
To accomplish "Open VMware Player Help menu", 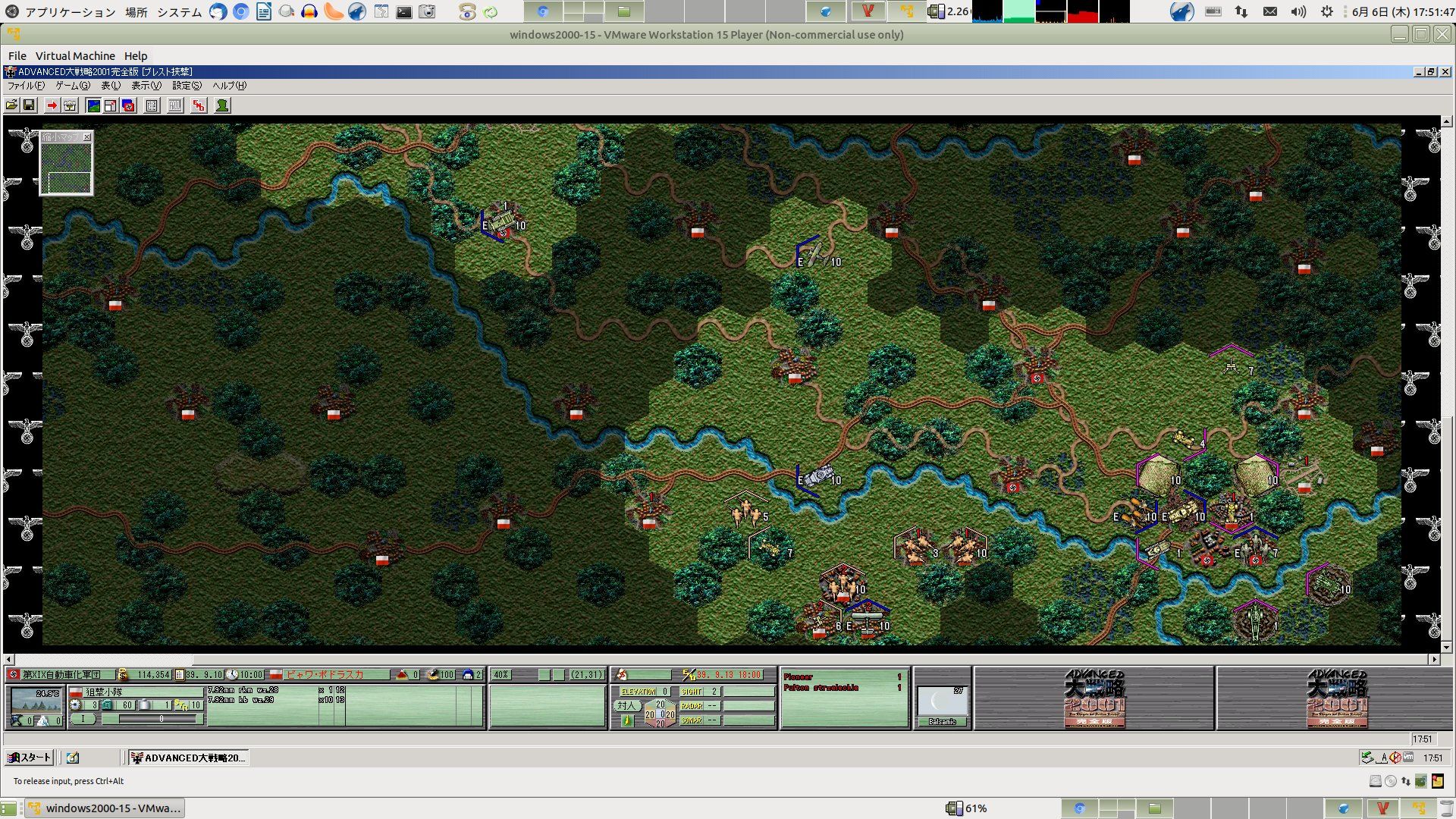I will click(x=136, y=56).
